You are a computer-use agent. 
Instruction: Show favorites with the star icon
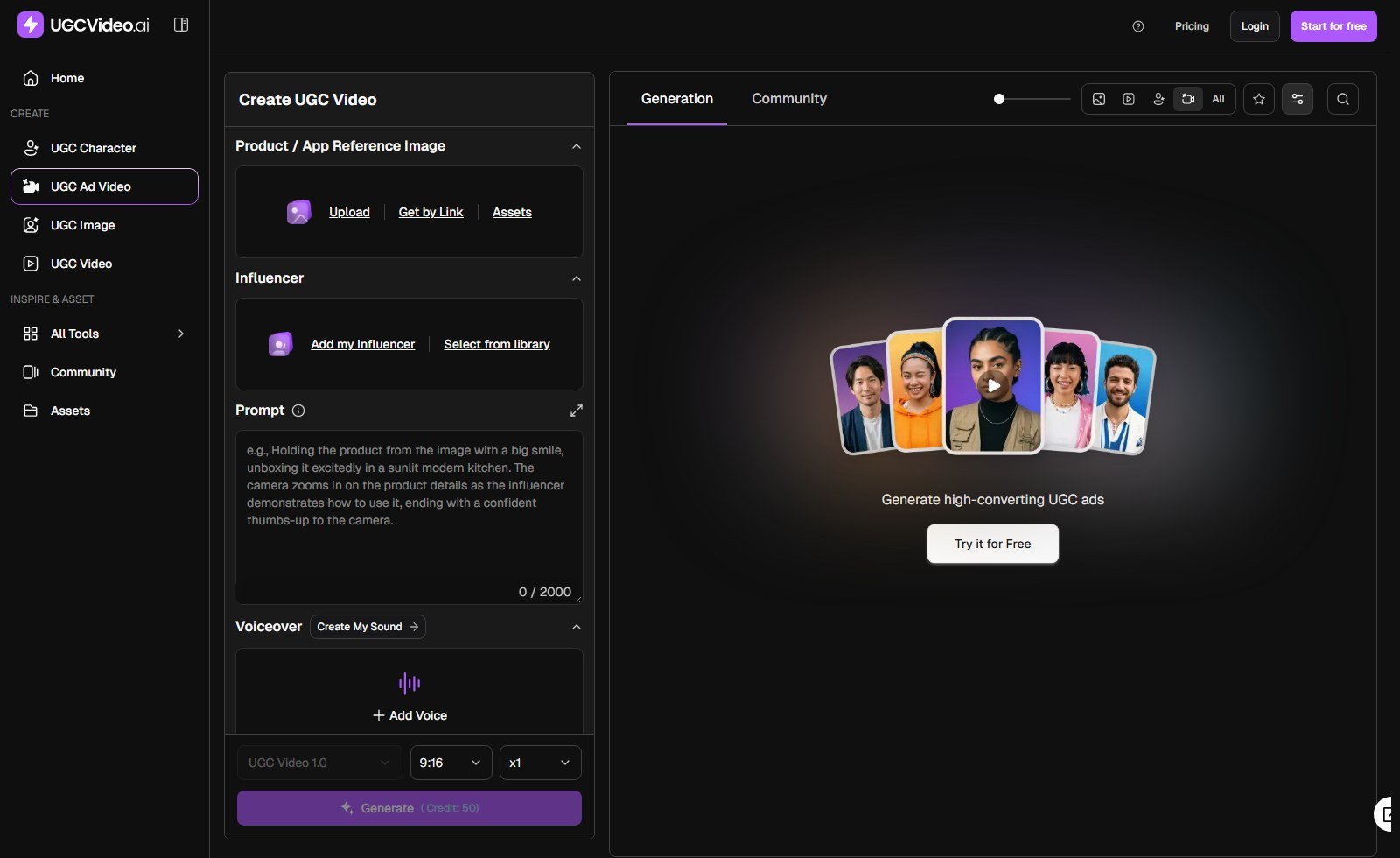(x=1259, y=99)
